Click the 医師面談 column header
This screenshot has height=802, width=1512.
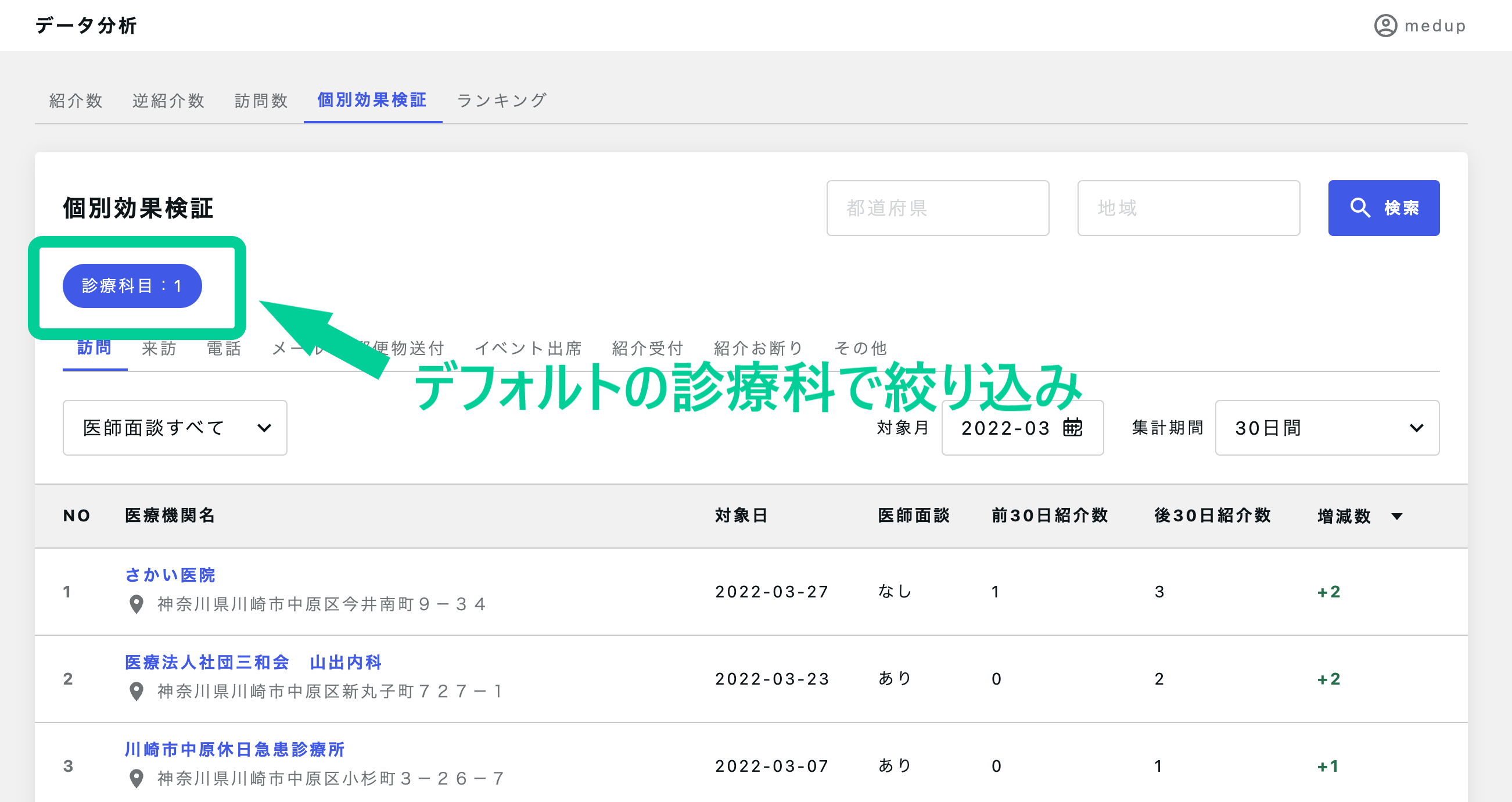pyautogui.click(x=913, y=515)
